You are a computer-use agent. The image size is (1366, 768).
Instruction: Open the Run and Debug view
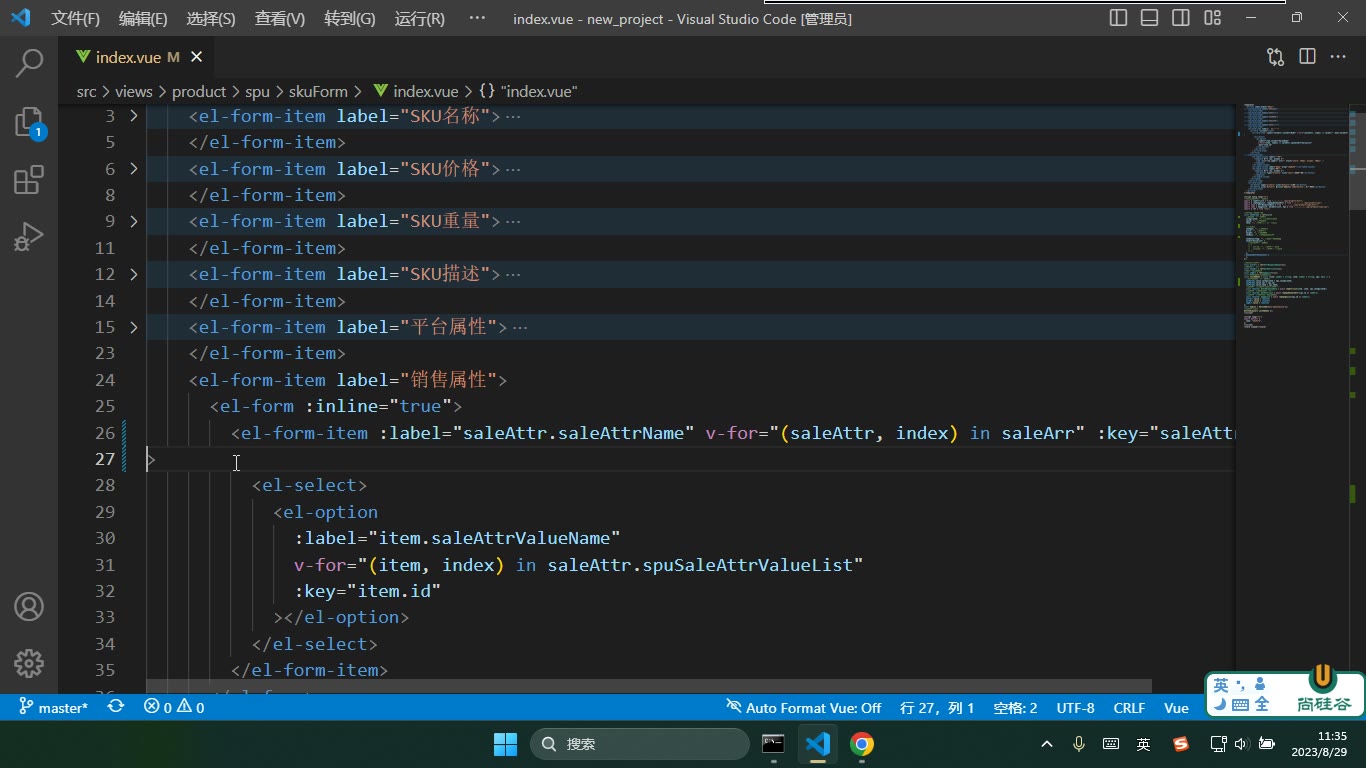(x=29, y=237)
